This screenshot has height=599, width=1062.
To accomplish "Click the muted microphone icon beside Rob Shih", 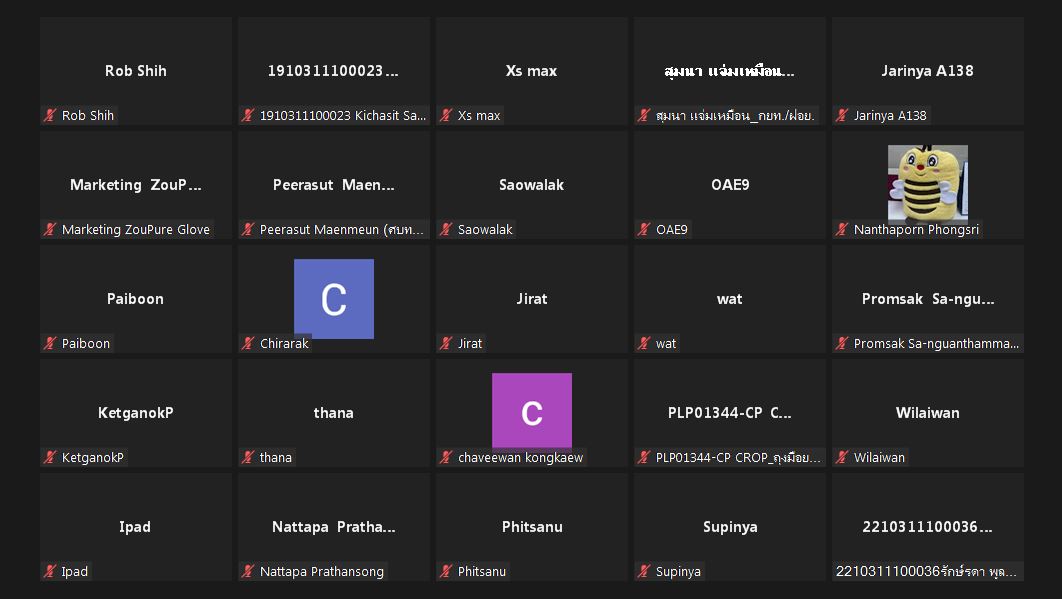I will (x=49, y=115).
